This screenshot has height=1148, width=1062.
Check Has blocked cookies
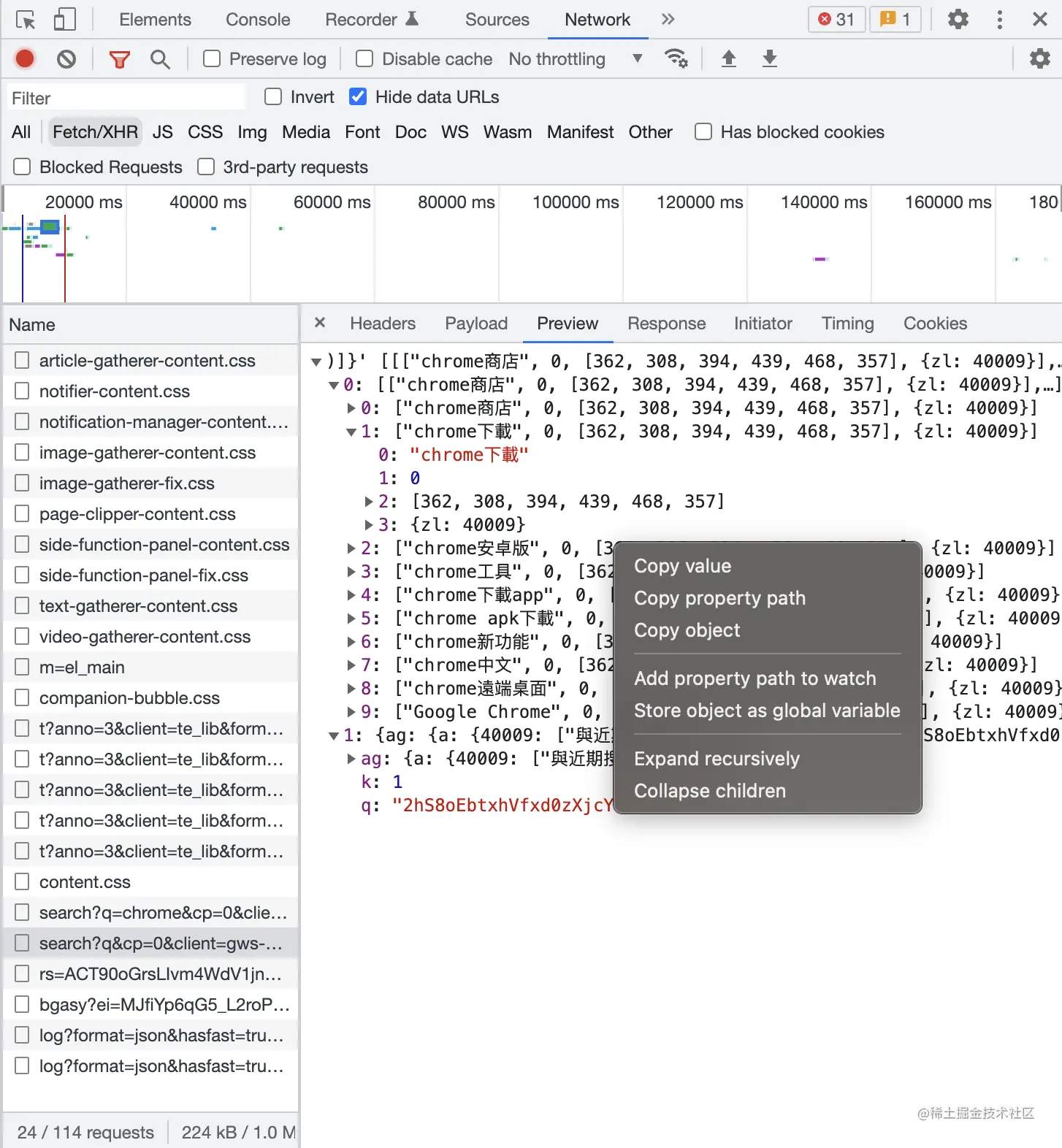click(x=703, y=131)
